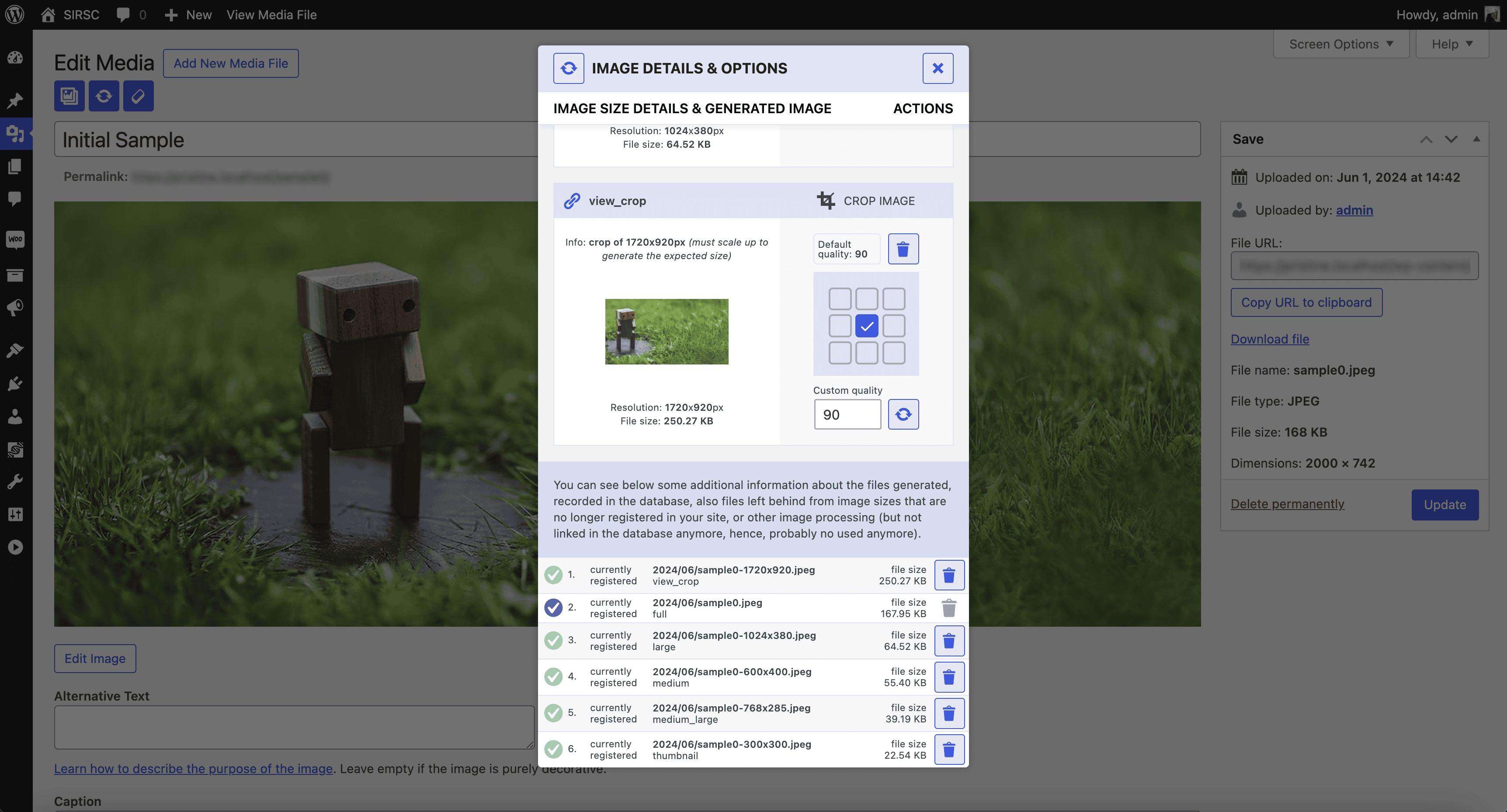Delete file sample0-1024x380.jpeg
This screenshot has height=812, width=1507.
pyautogui.click(x=949, y=641)
